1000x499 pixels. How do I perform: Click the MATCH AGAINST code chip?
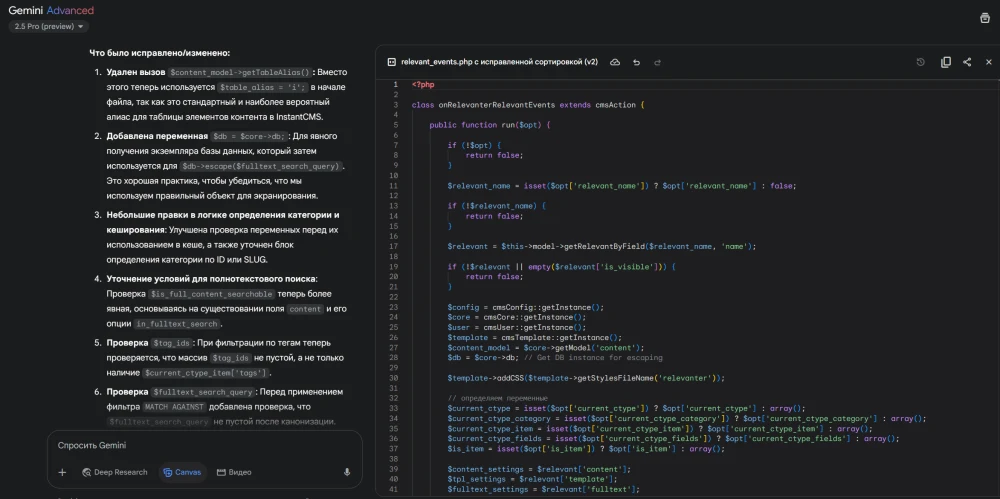point(174,407)
